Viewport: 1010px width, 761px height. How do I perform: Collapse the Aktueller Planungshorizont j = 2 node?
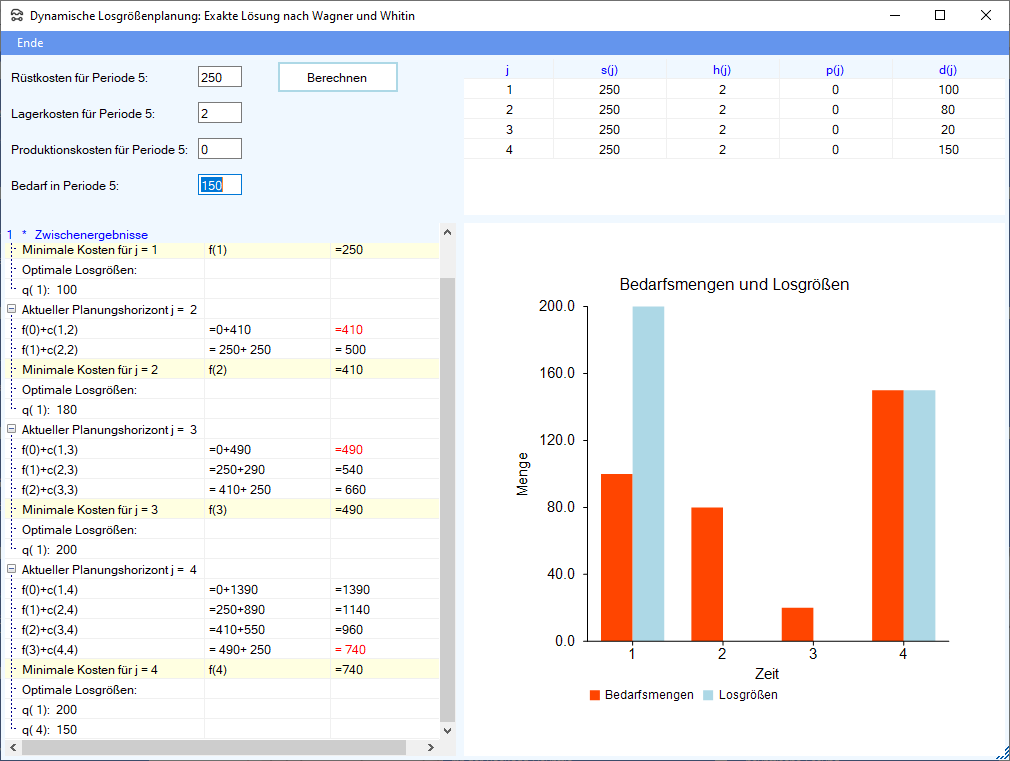pos(11,310)
